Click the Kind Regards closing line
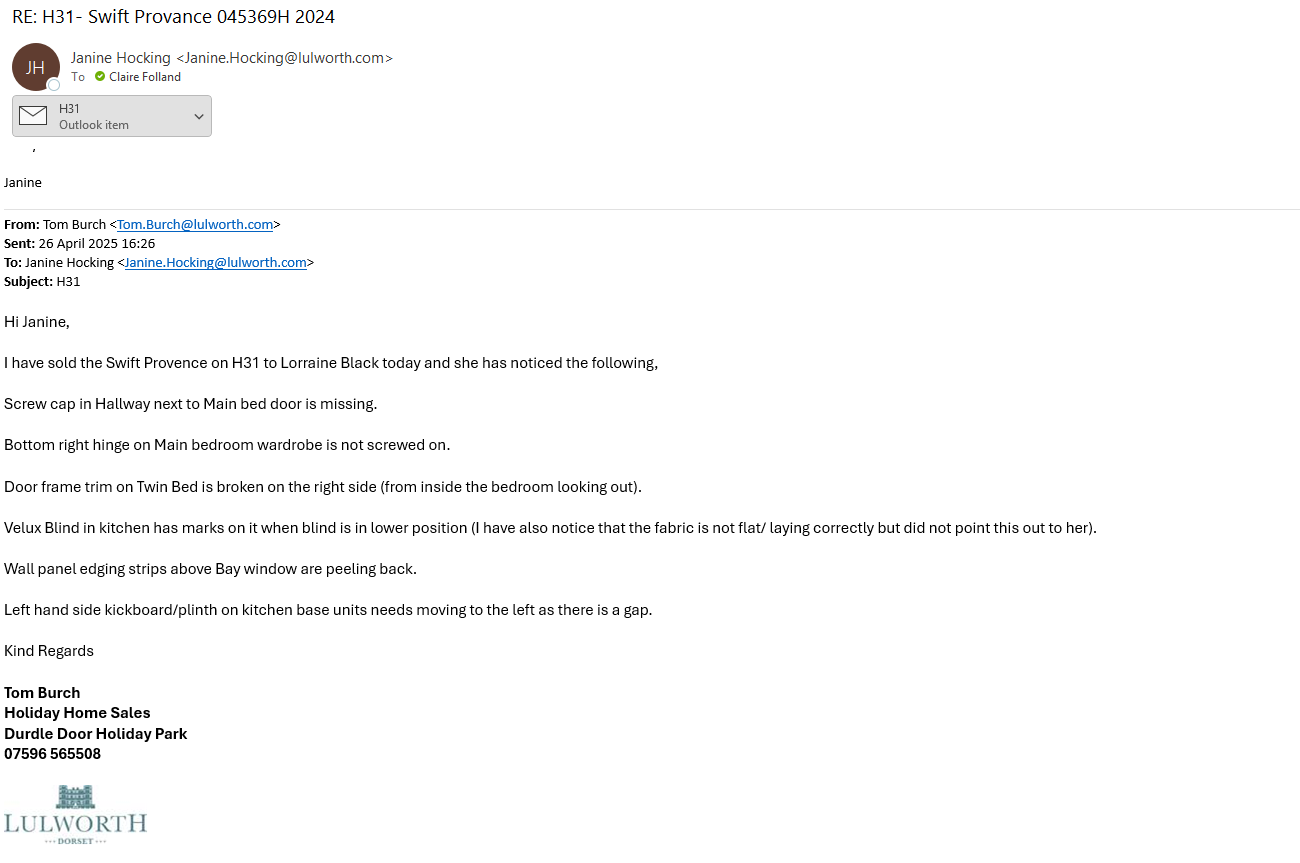 49,651
